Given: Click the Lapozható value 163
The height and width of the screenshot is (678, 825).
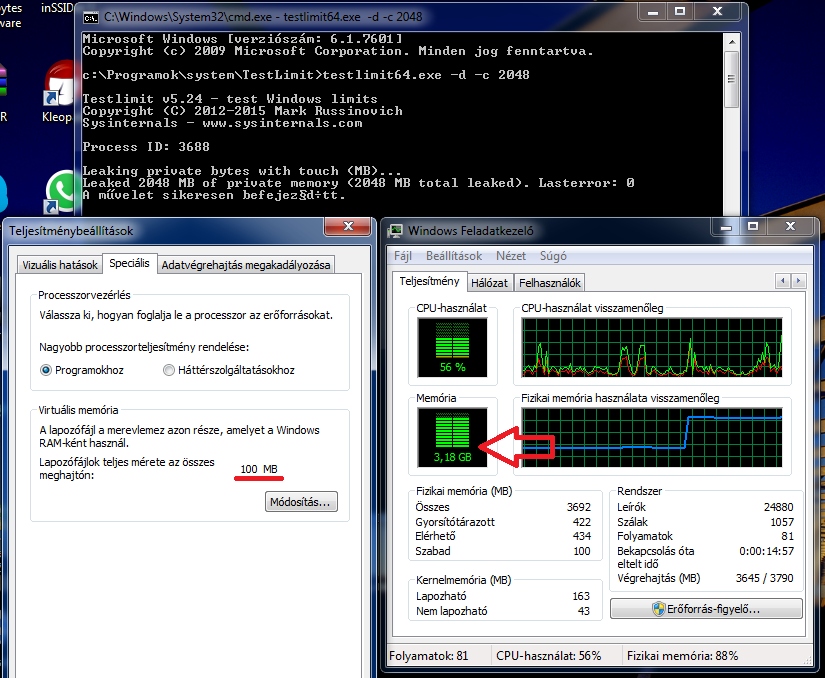Looking at the screenshot, I should (581, 596).
